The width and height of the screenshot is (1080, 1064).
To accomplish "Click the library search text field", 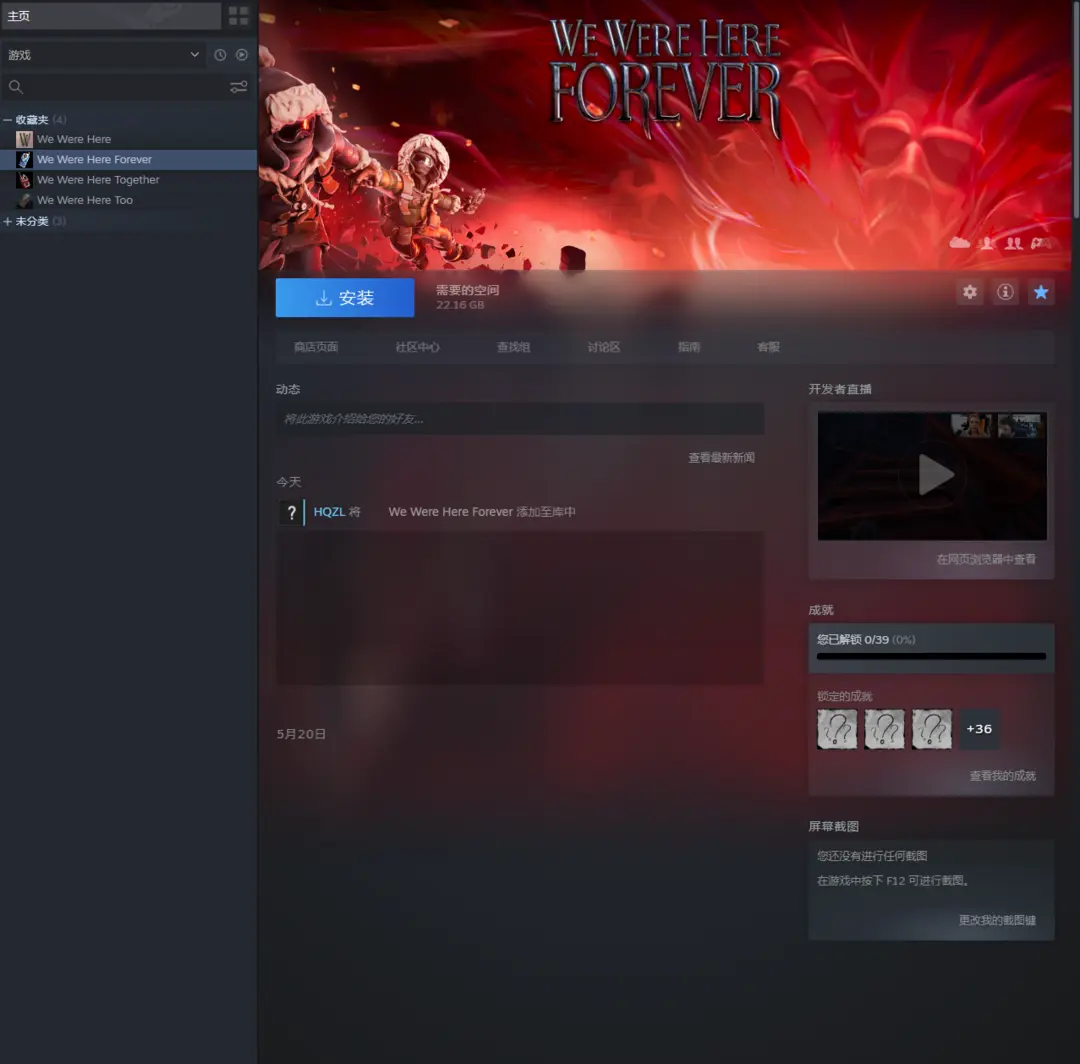I will (124, 87).
